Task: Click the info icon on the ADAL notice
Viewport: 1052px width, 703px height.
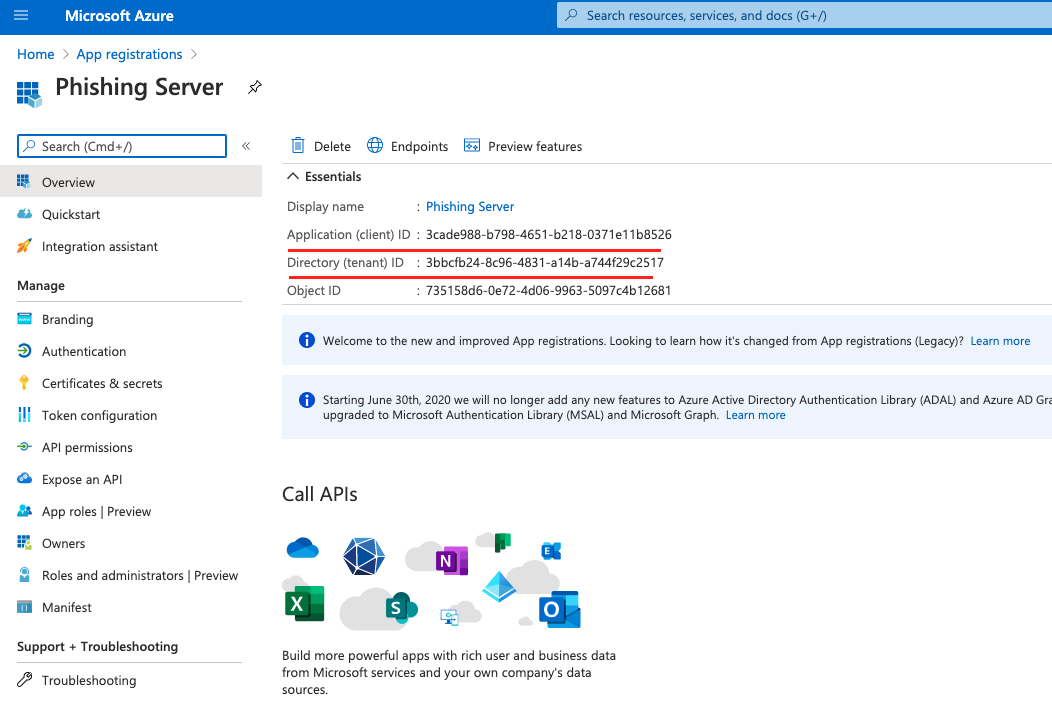Action: [307, 400]
